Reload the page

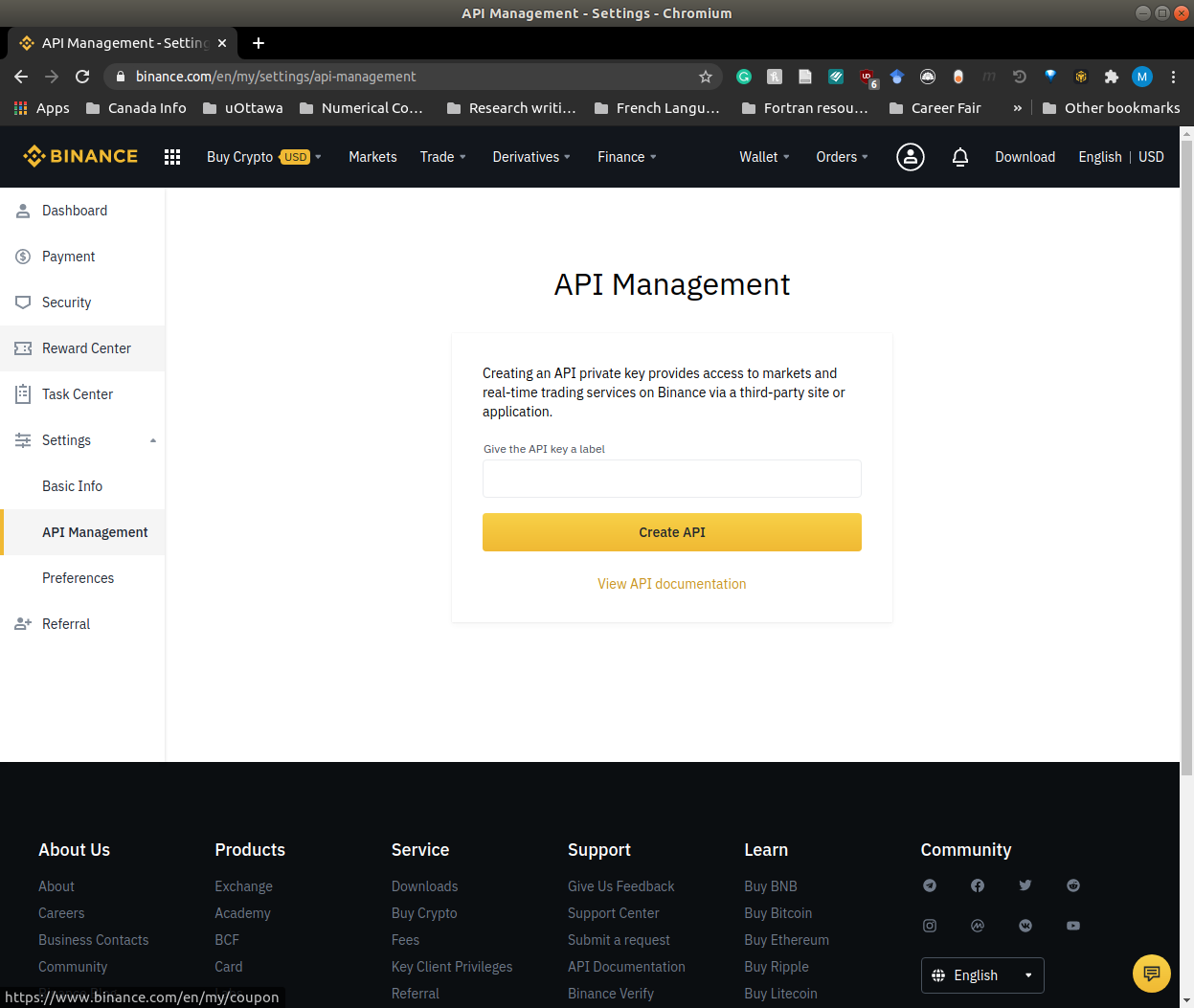tap(82, 77)
